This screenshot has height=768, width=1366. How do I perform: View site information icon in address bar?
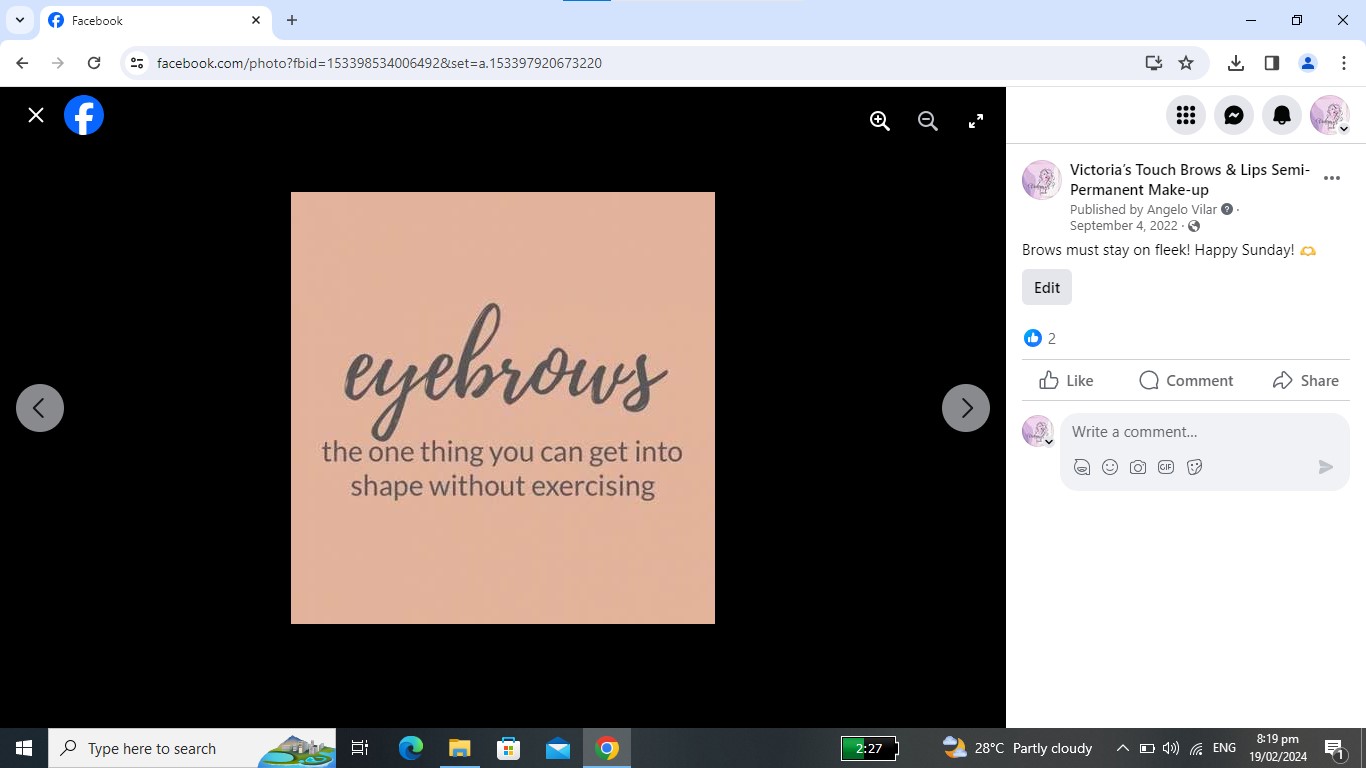pyautogui.click(x=137, y=63)
